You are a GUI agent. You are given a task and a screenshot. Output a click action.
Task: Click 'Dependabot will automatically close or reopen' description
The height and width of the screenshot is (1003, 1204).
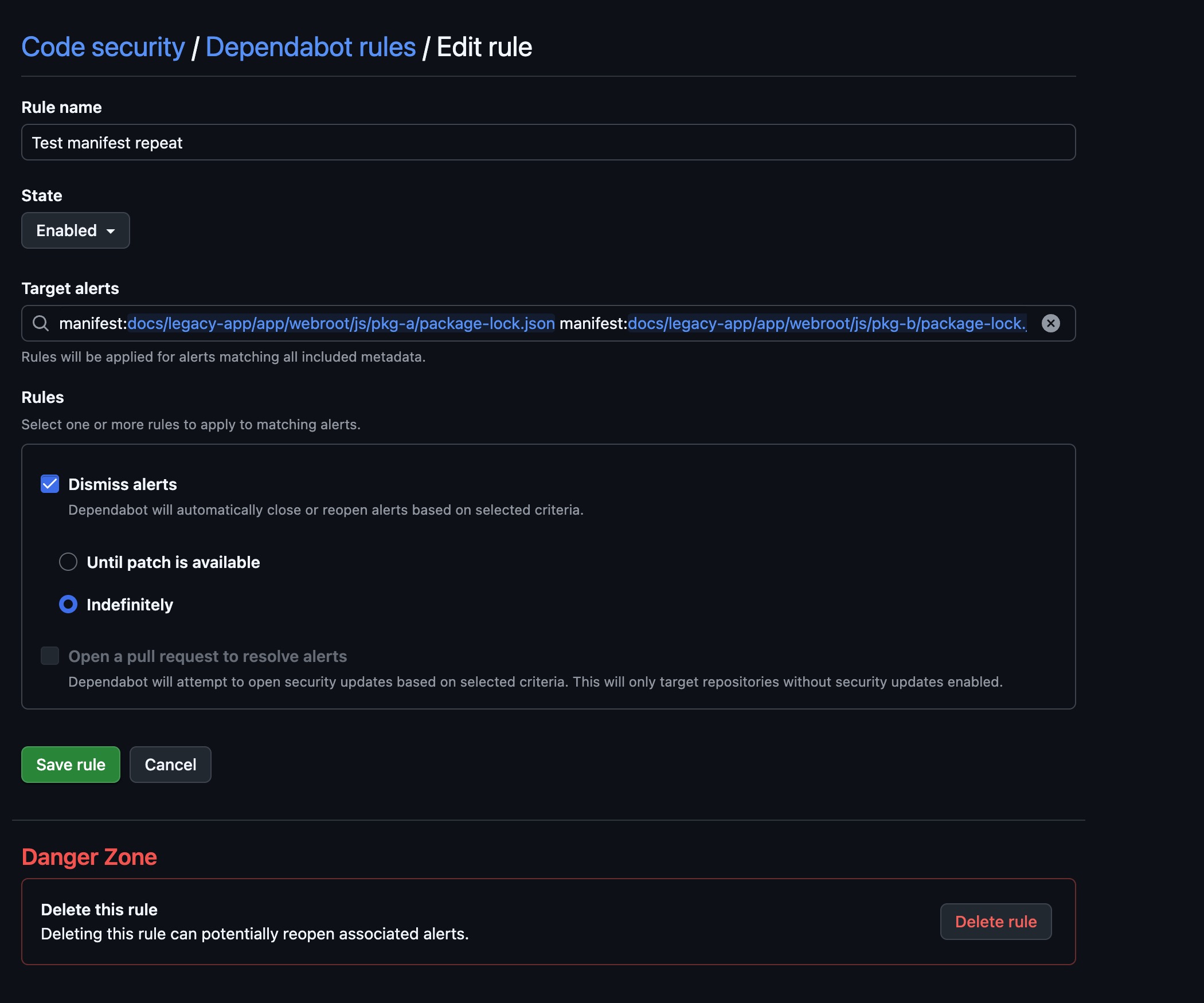point(326,510)
